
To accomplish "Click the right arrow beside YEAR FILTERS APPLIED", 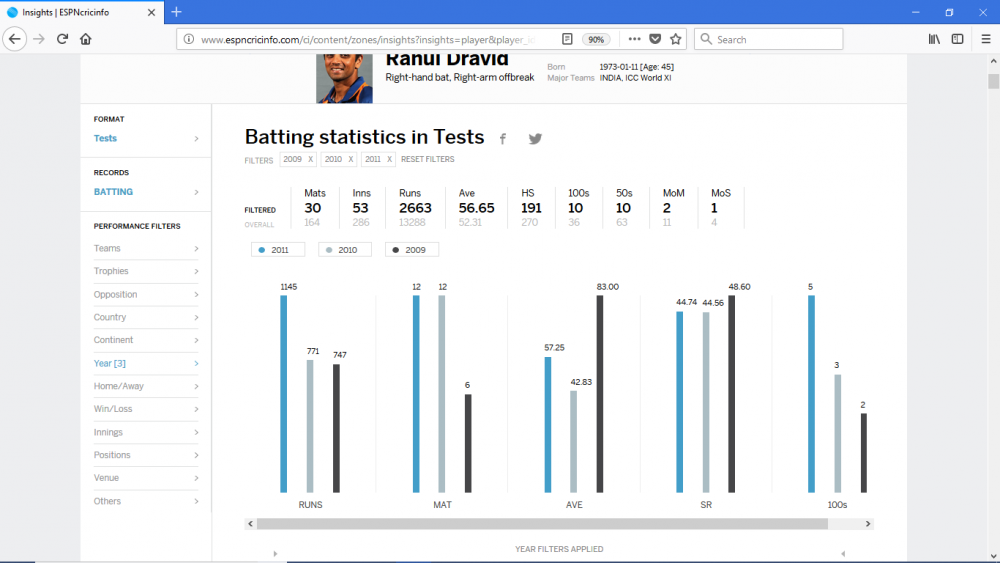I will tap(843, 553).
